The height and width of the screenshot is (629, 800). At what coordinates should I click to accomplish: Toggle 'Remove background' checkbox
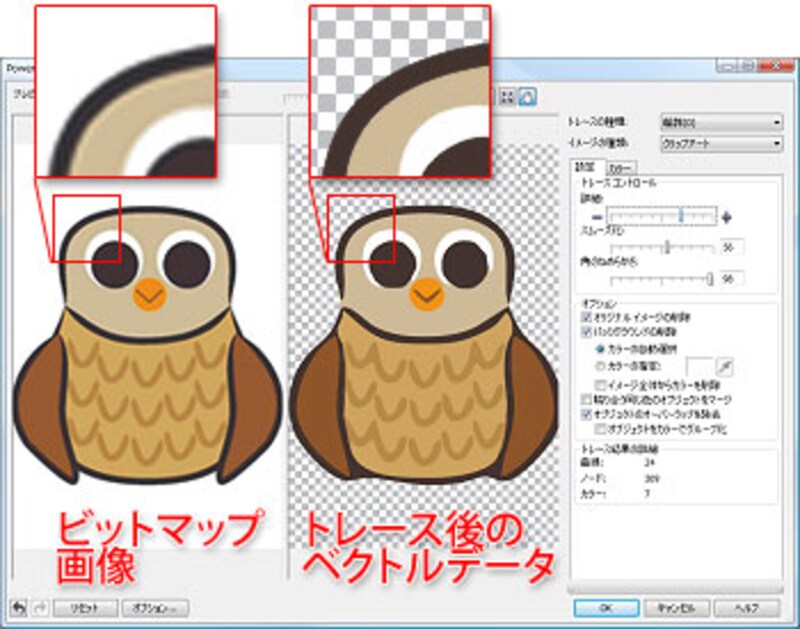pyautogui.click(x=587, y=331)
